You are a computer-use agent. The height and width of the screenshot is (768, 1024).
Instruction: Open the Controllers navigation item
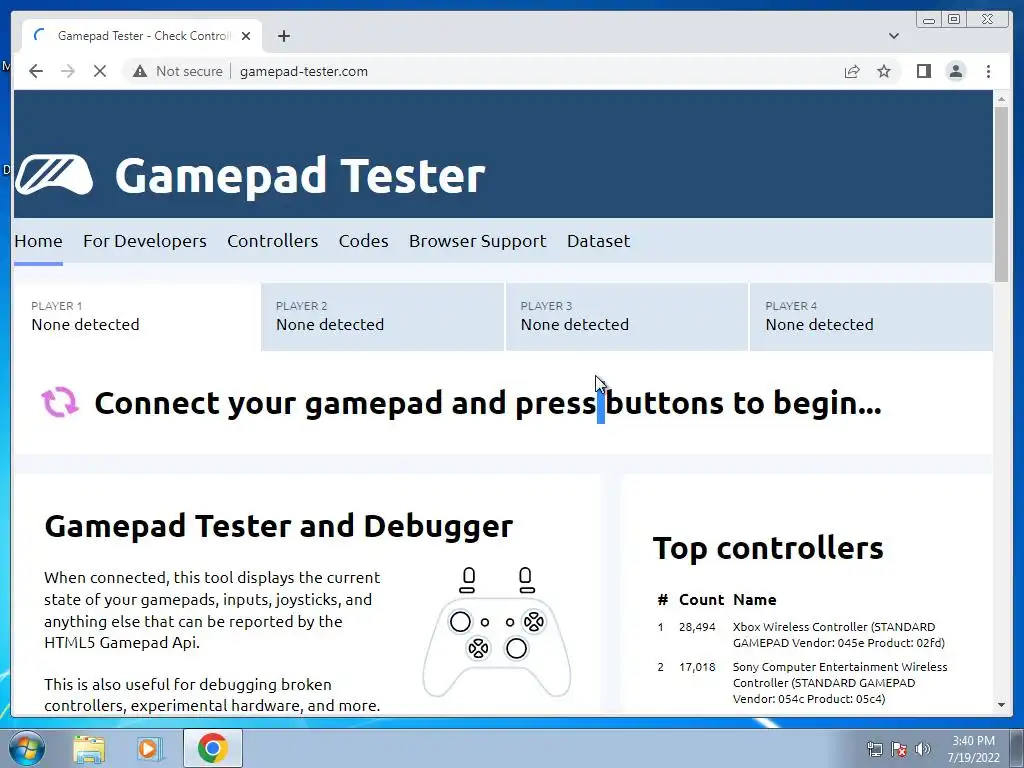tap(272, 241)
